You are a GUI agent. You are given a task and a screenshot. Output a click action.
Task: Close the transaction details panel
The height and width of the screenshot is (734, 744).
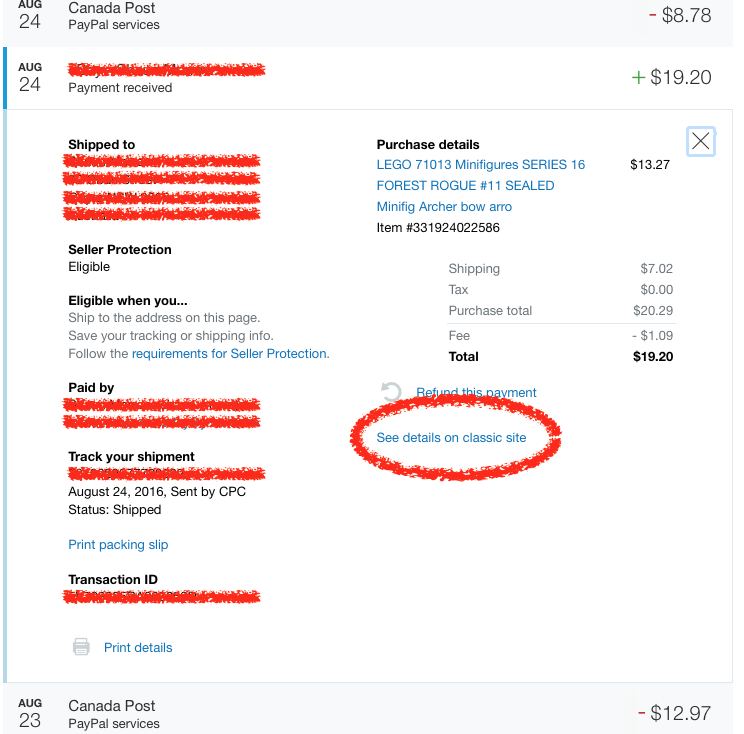tap(701, 141)
